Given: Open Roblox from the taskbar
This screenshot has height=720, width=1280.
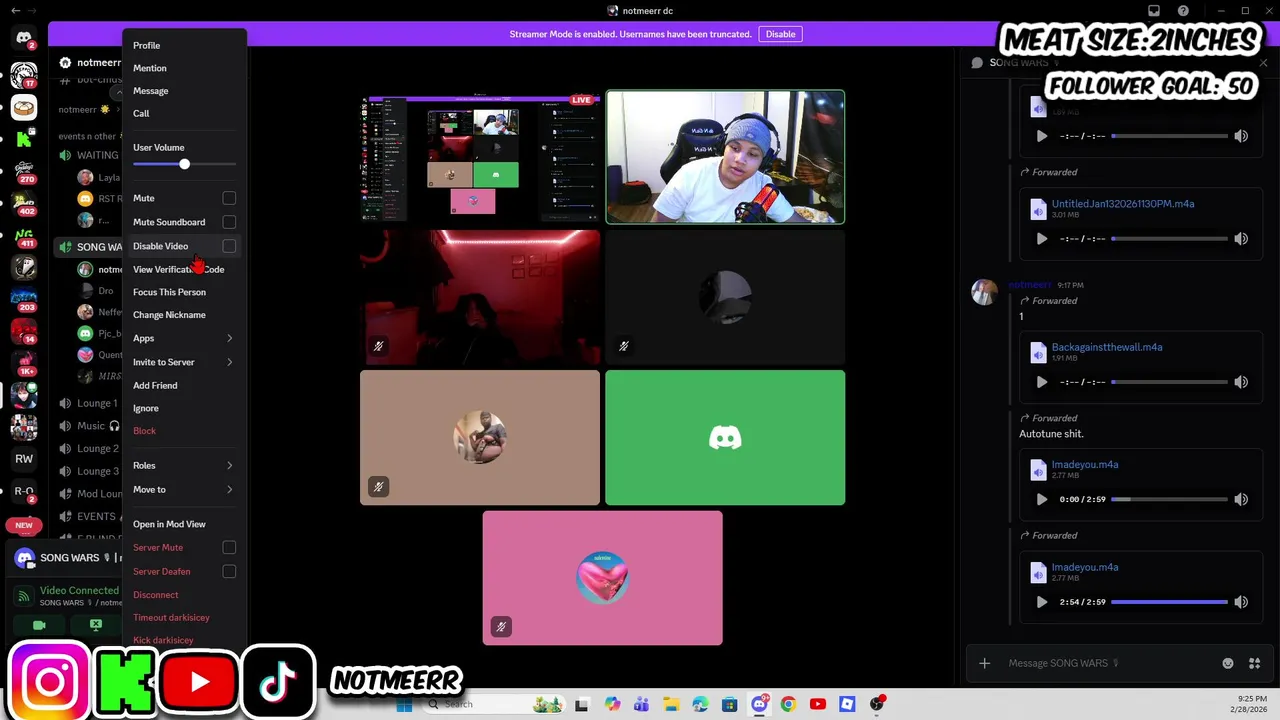Looking at the screenshot, I should tap(847, 704).
